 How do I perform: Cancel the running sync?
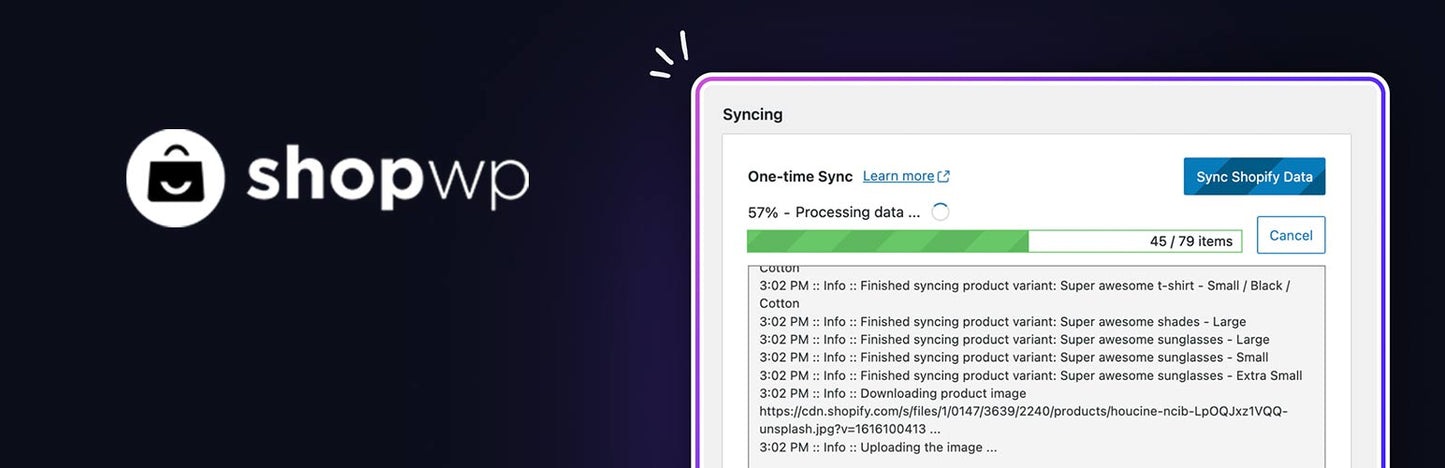click(1290, 235)
